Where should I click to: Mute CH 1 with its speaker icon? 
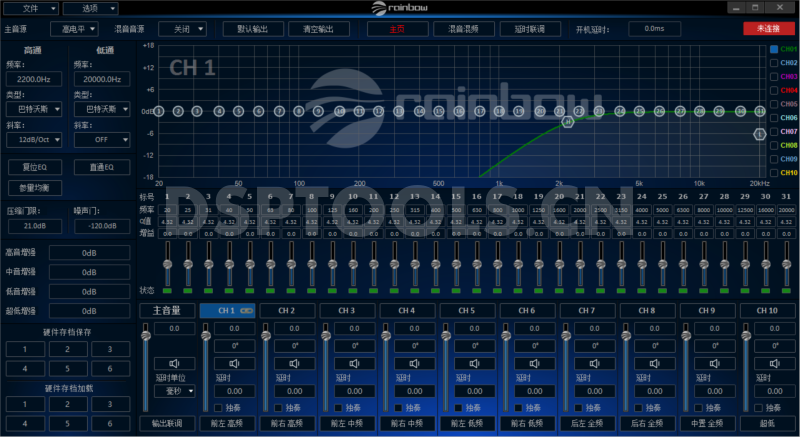click(234, 362)
